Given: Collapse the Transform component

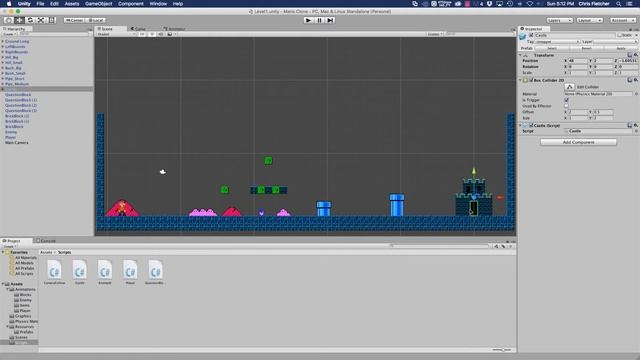Looking at the screenshot, I should coord(520,55).
